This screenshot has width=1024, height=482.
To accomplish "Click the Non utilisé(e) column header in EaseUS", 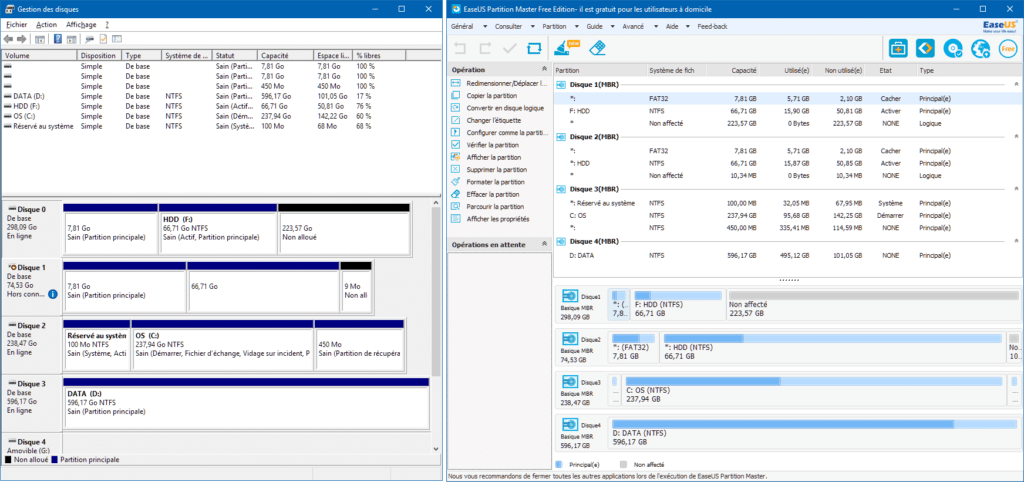I will click(839, 70).
